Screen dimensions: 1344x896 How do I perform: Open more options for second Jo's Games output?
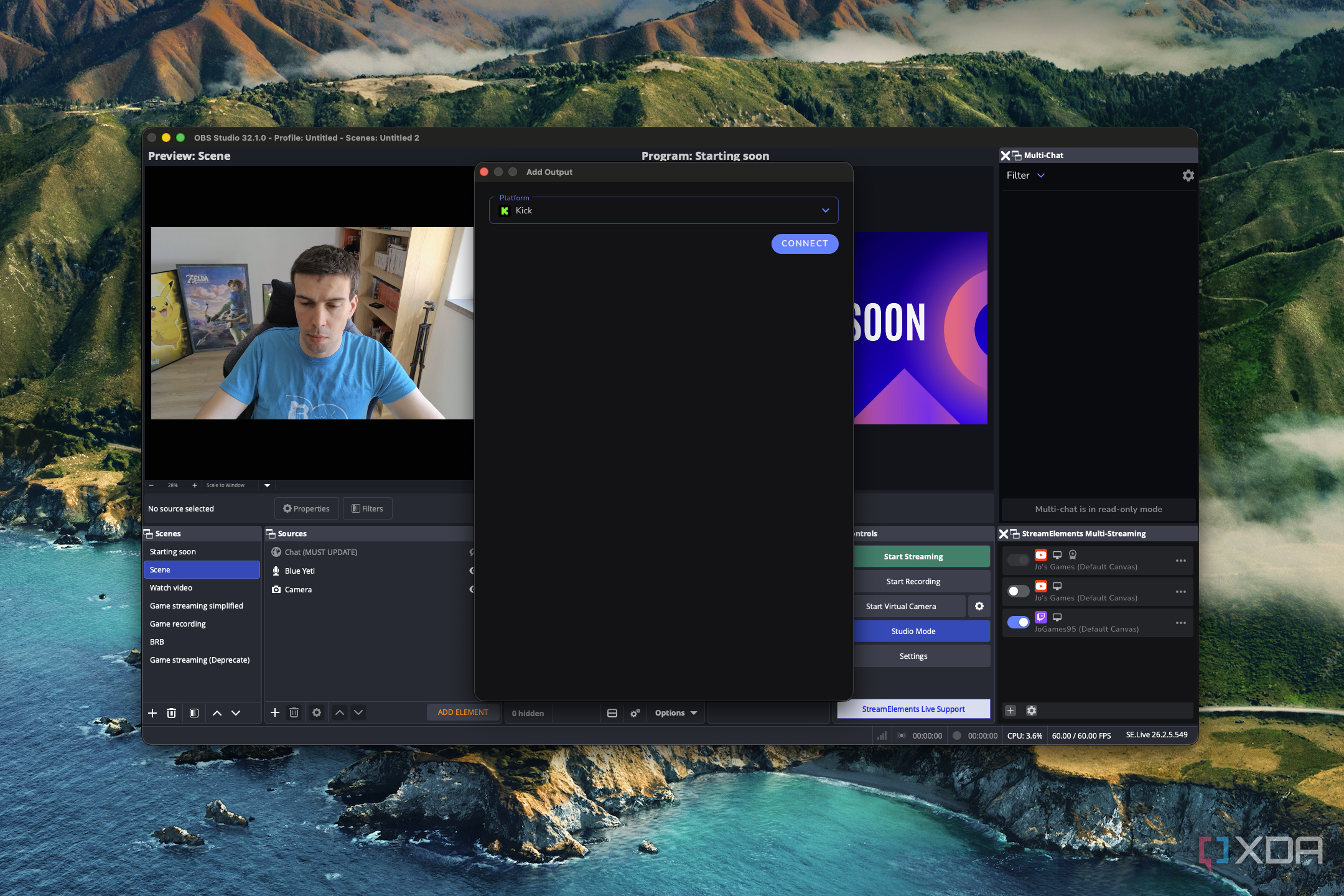1181,592
